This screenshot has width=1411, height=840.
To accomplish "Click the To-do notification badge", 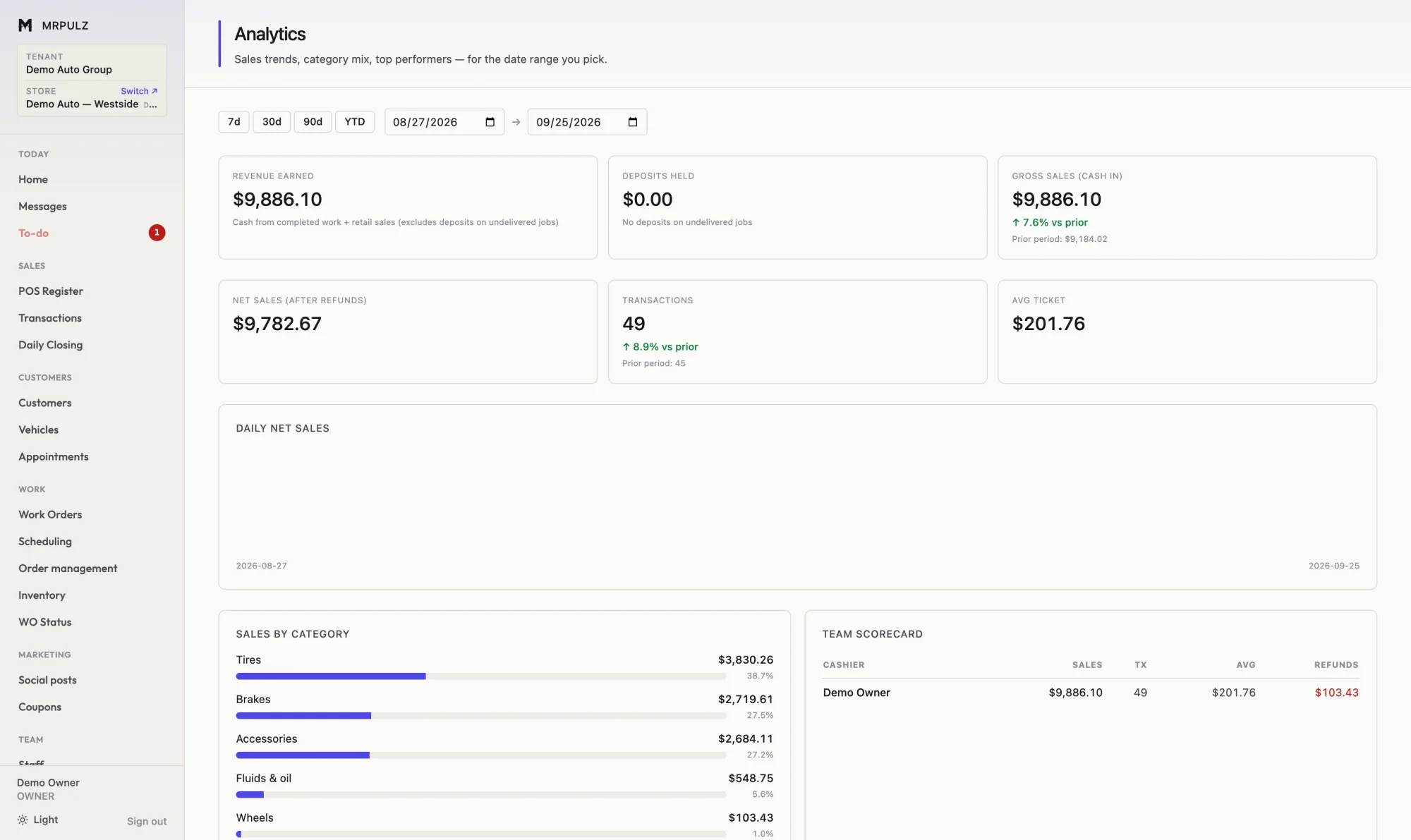I will click(x=157, y=233).
